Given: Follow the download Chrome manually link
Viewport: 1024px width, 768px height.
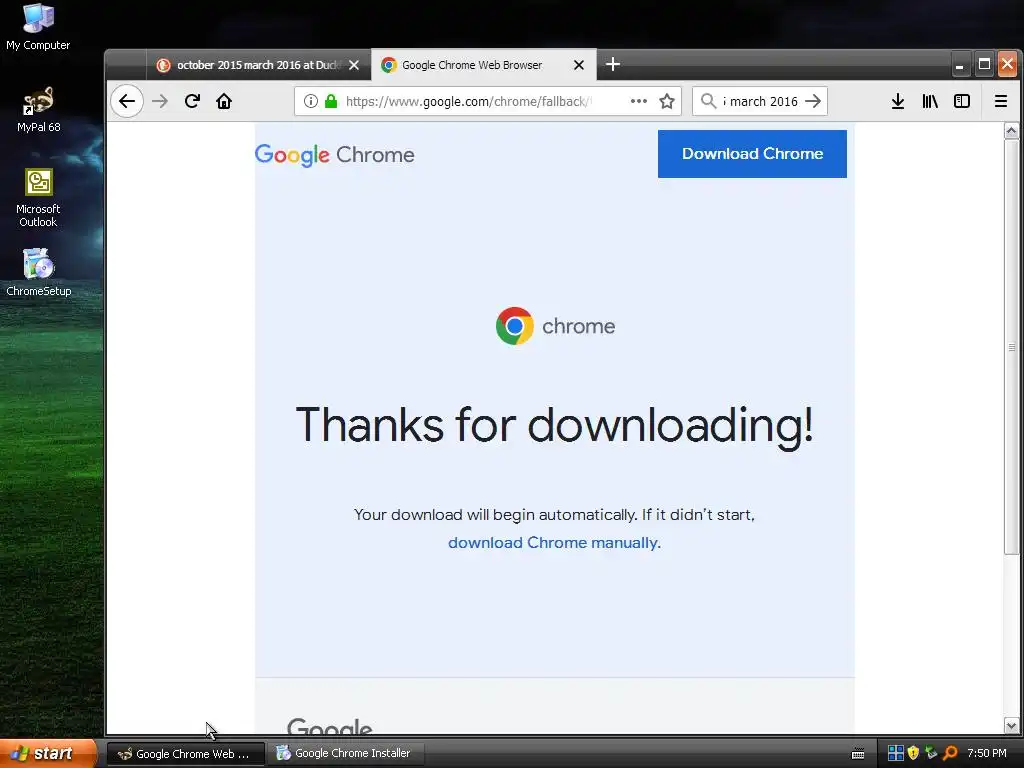Looking at the screenshot, I should (552, 543).
